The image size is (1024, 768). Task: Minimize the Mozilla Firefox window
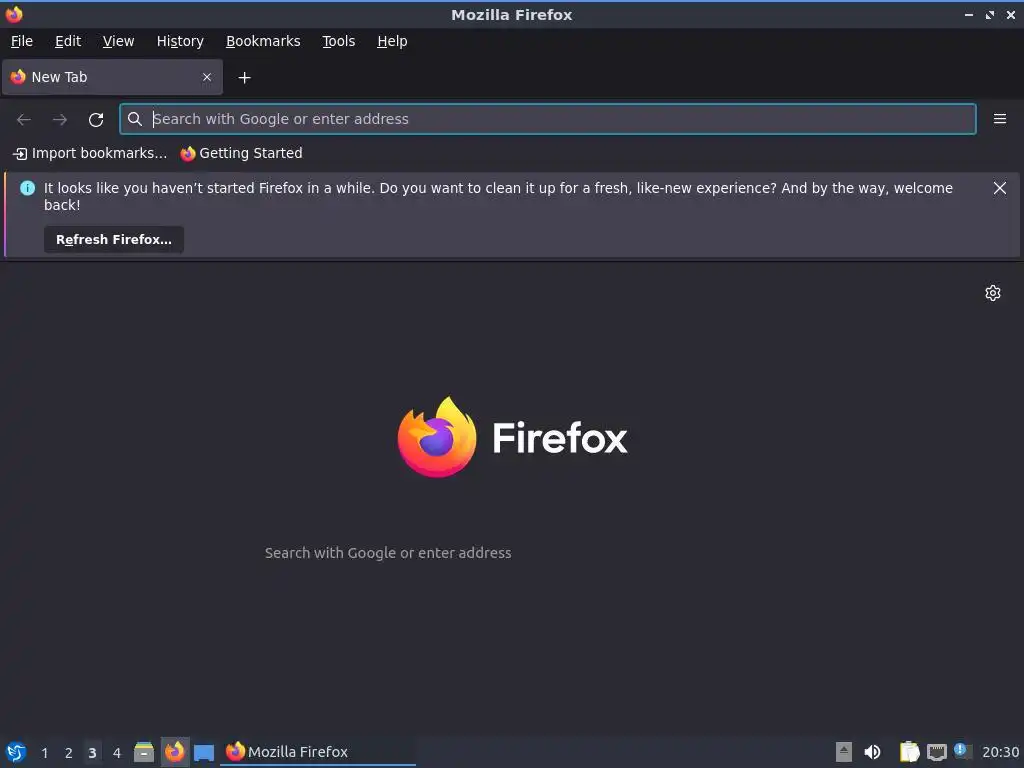(x=968, y=14)
